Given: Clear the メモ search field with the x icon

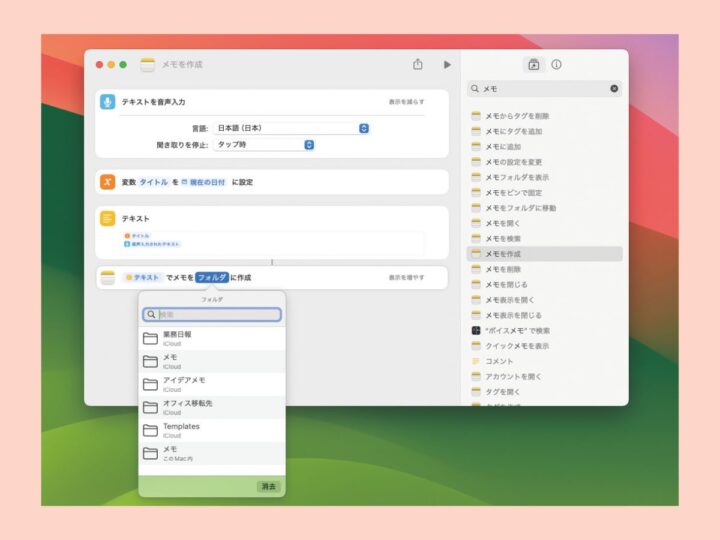Looking at the screenshot, I should tap(614, 89).
